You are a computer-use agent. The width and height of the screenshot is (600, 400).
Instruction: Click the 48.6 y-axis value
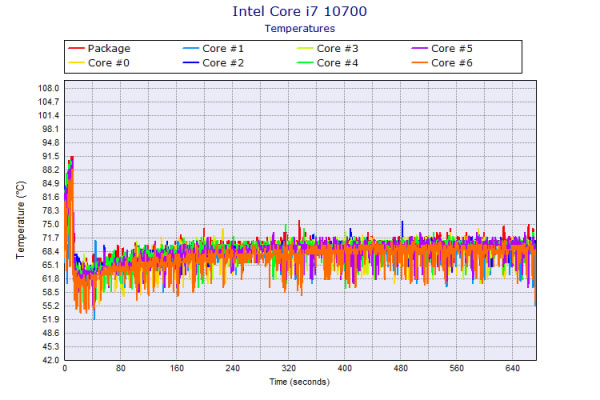[x=51, y=333]
